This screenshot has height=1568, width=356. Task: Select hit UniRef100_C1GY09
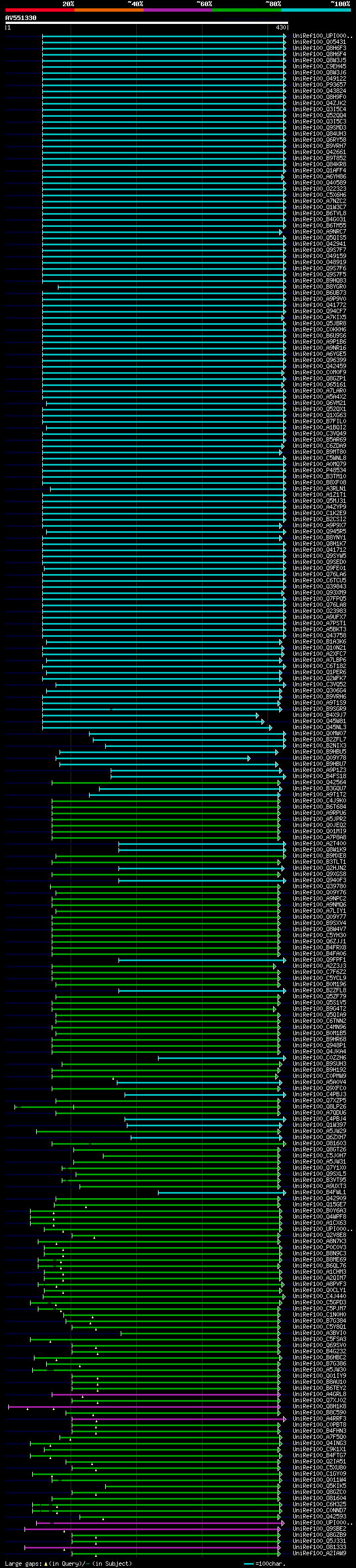(319, 1473)
